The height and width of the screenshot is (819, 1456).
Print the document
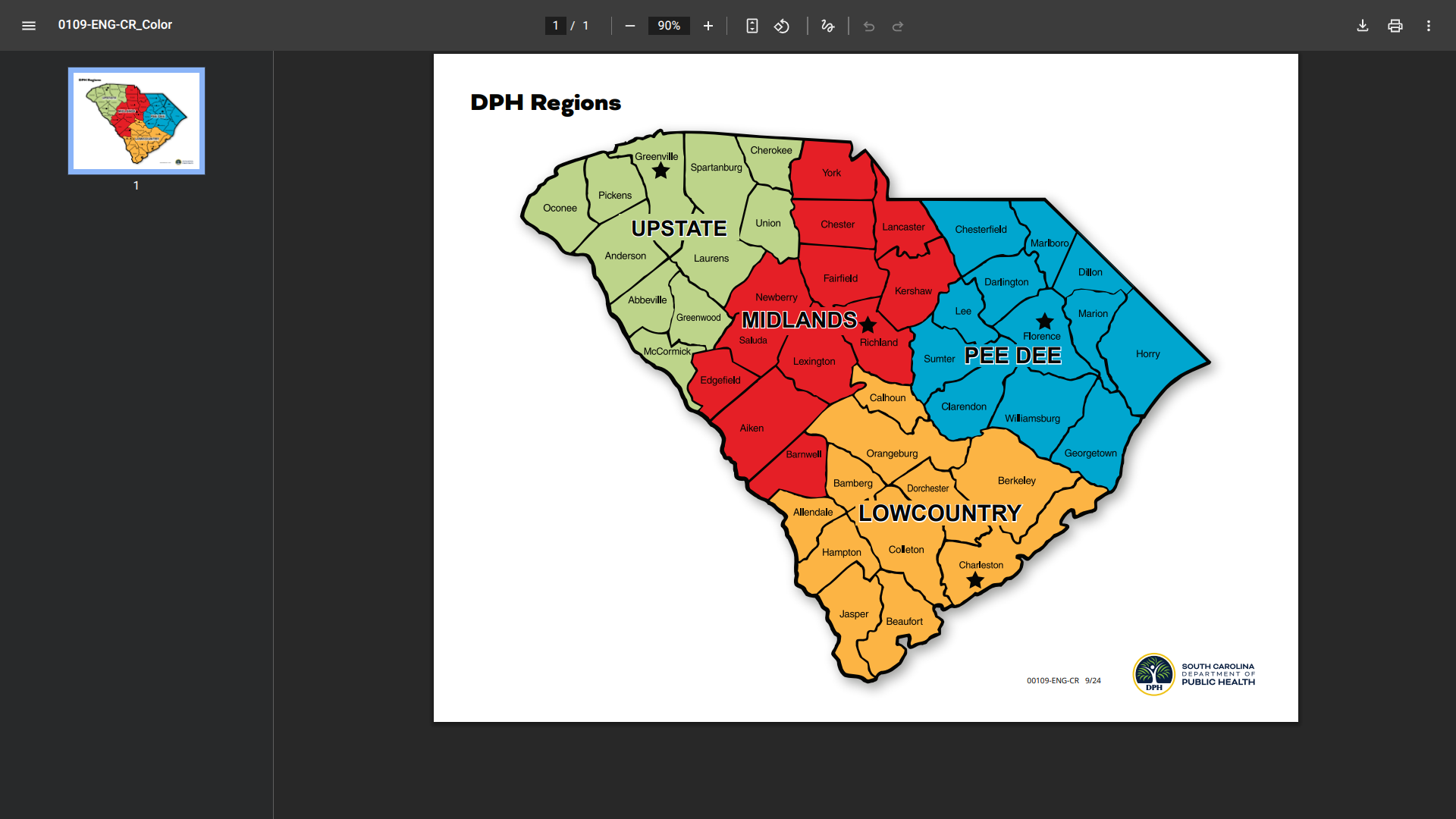click(1395, 26)
